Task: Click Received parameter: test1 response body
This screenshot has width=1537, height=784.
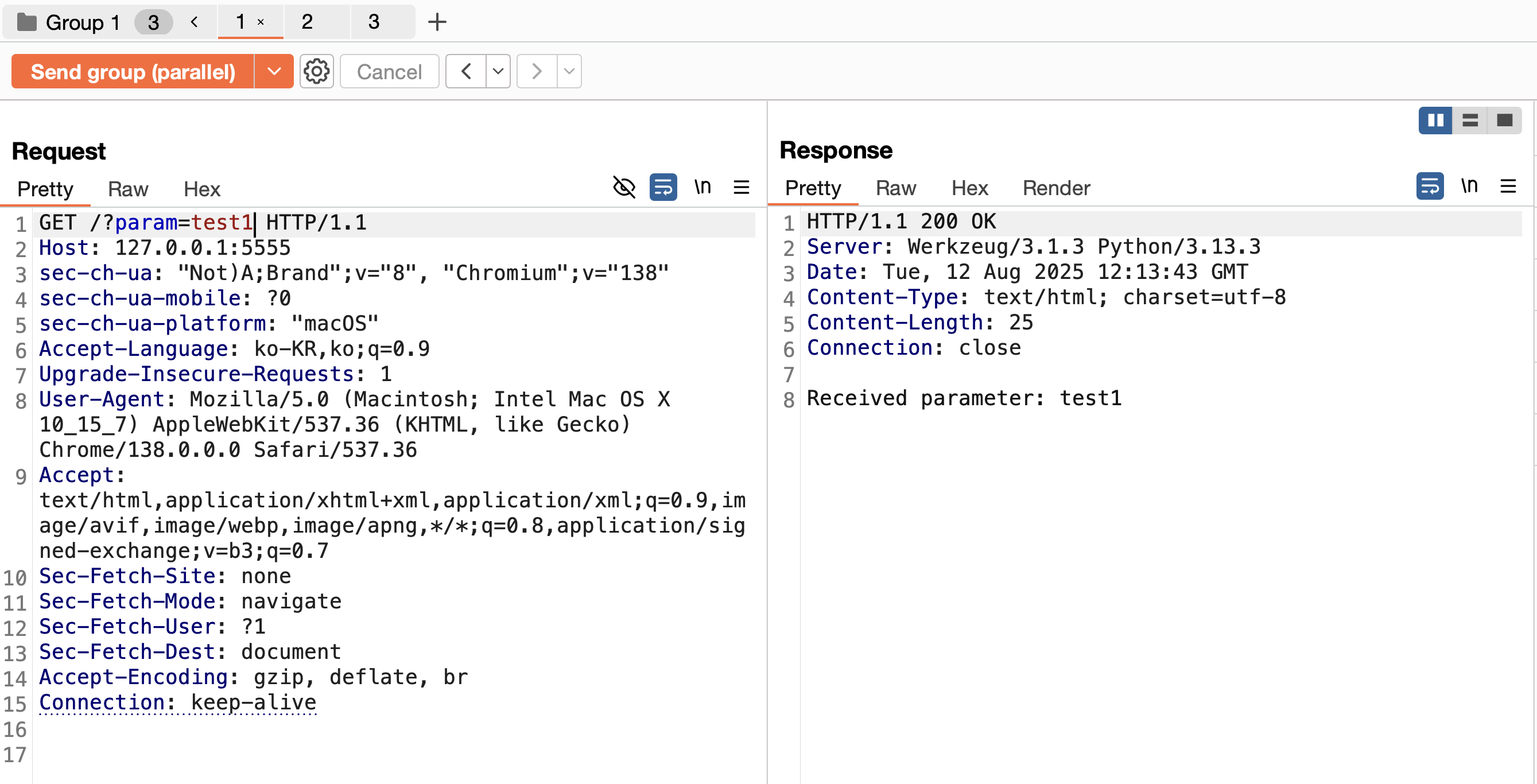Action: pos(964,398)
